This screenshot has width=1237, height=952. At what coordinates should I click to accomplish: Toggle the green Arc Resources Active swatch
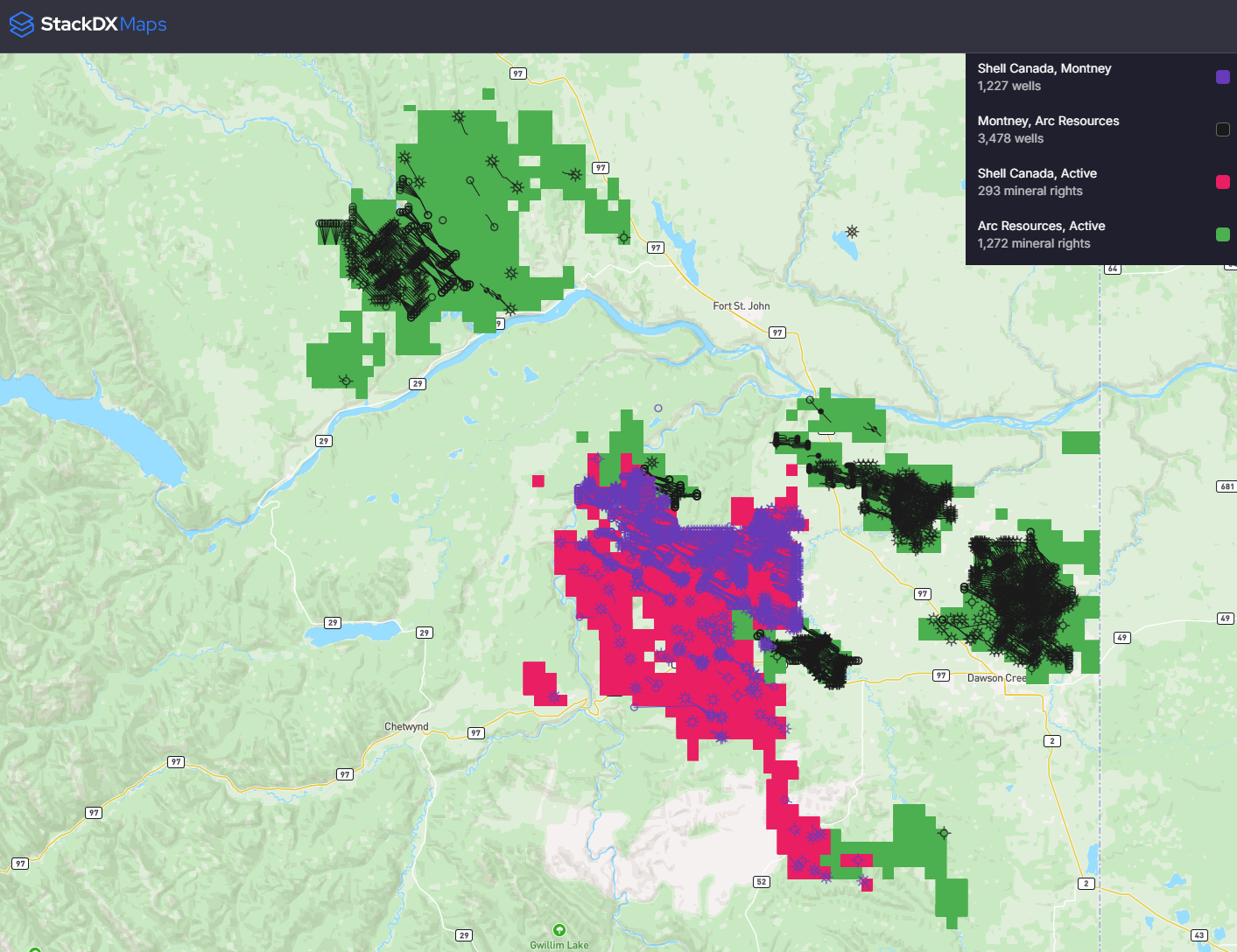tap(1223, 234)
